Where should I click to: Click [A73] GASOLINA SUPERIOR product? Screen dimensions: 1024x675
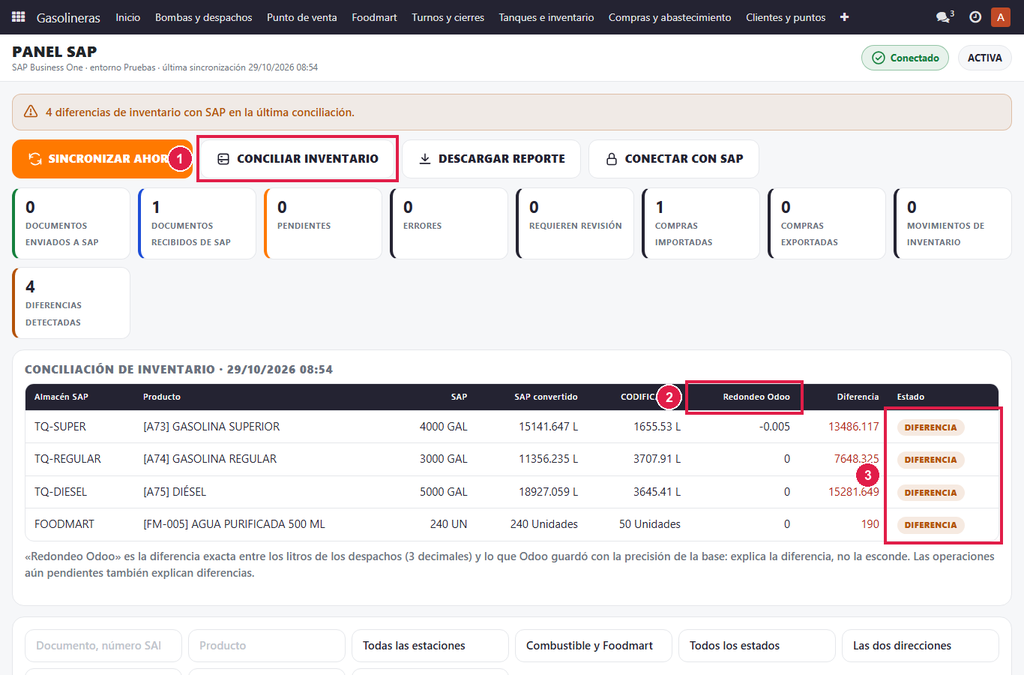212,427
